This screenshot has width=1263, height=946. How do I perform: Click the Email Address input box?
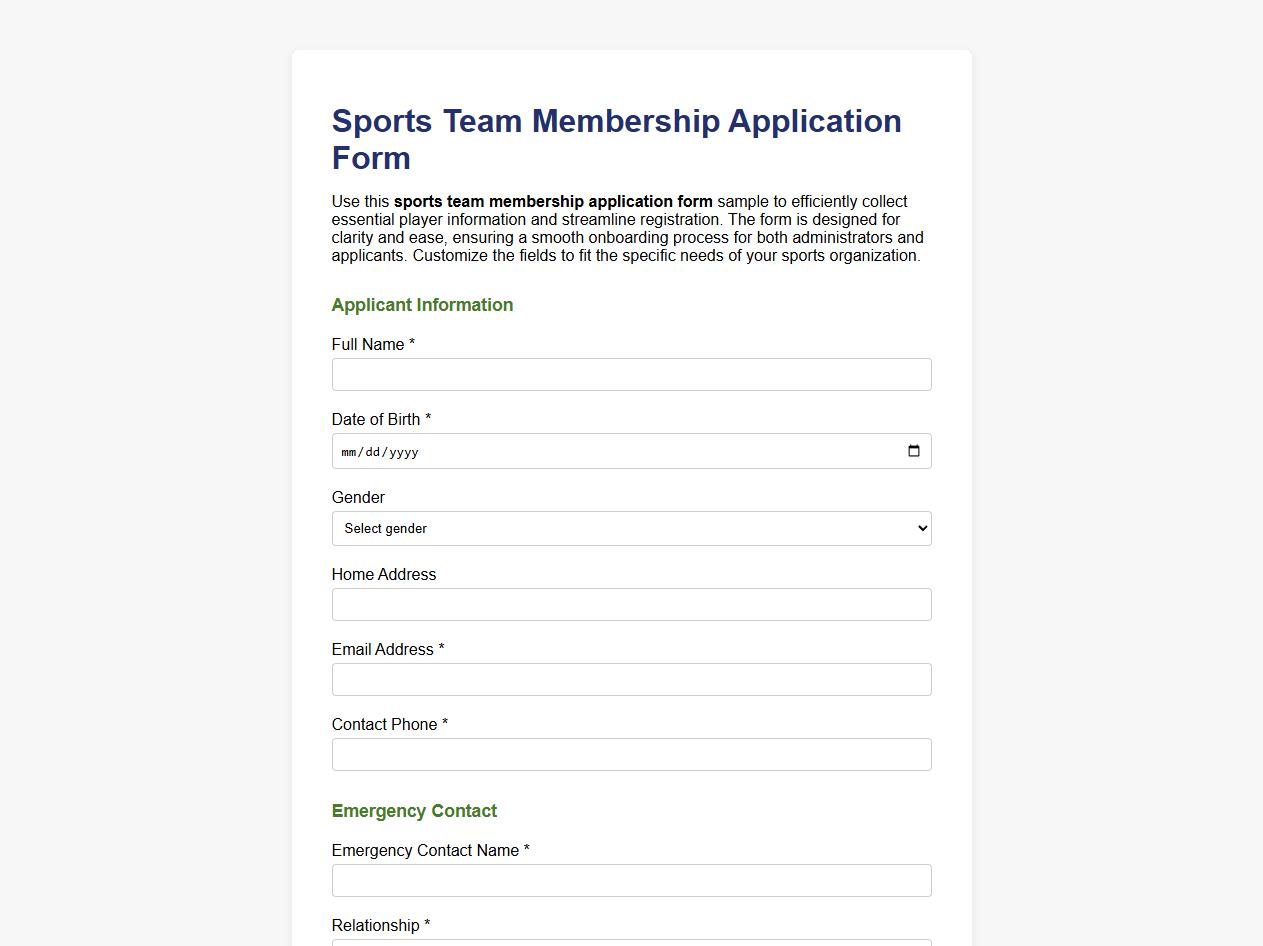[x=631, y=679]
